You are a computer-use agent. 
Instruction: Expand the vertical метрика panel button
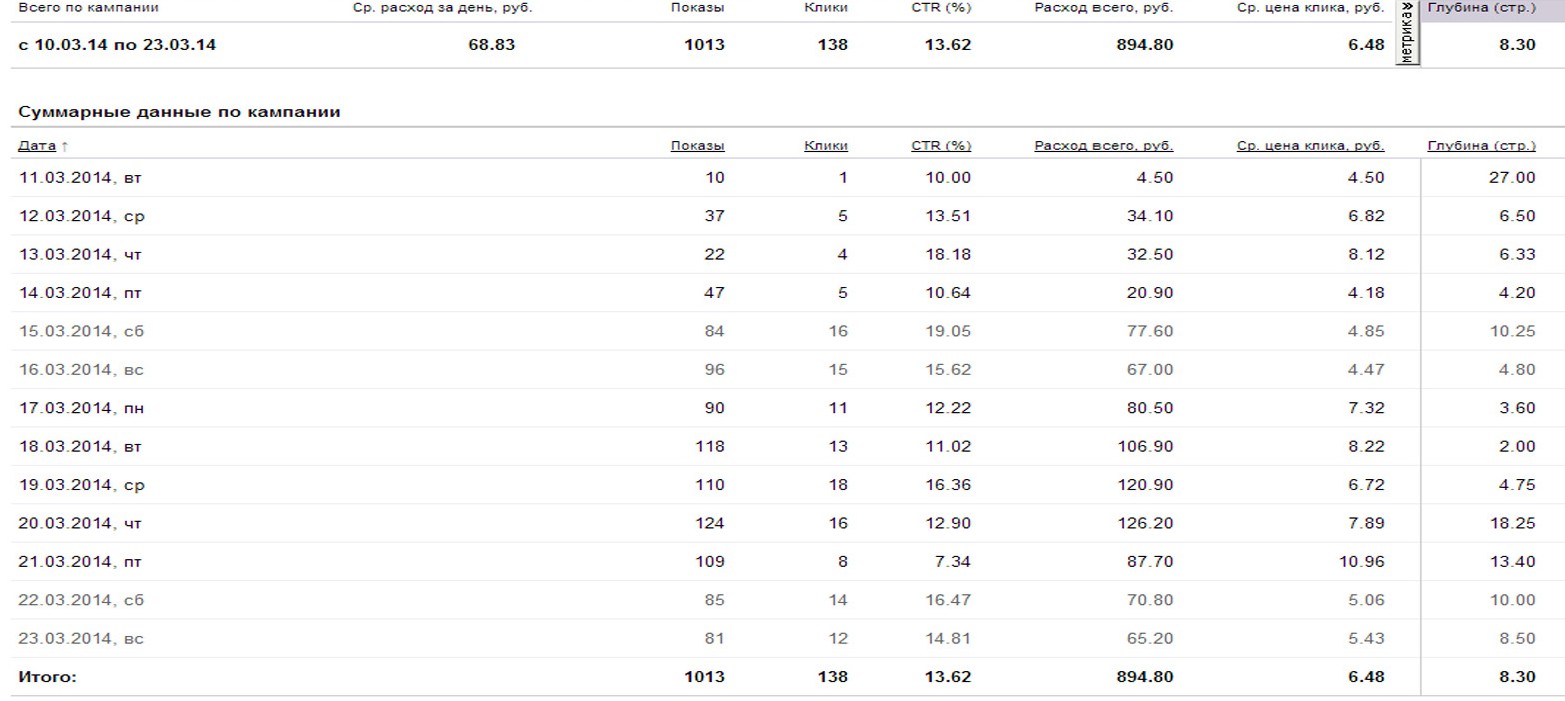coord(1407,34)
